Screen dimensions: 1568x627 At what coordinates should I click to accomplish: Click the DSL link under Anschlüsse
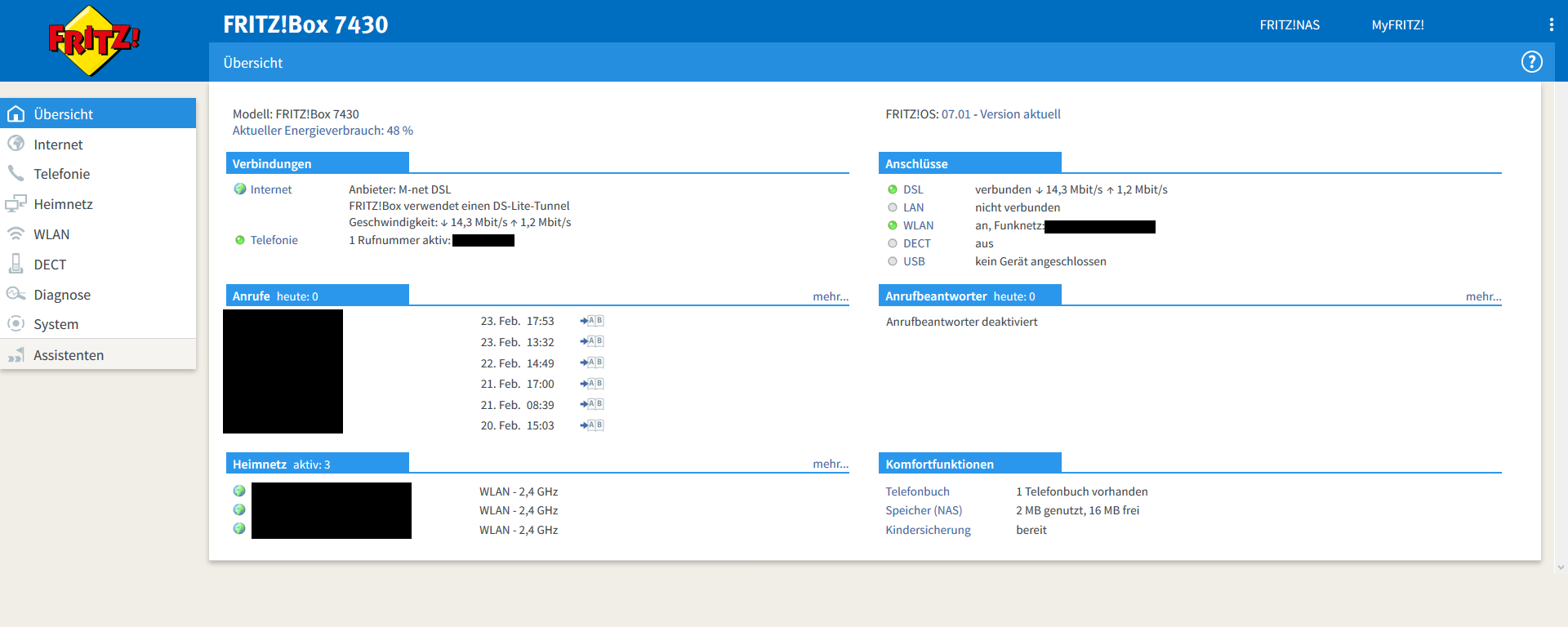[x=913, y=189]
